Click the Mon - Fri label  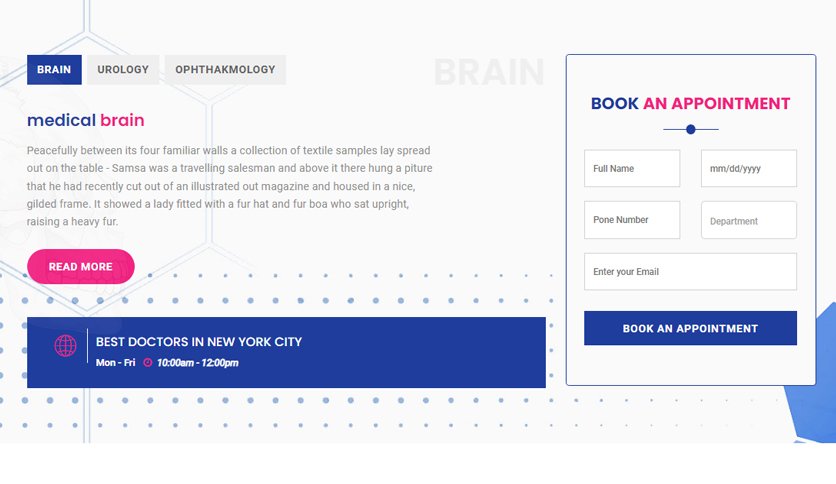click(116, 362)
